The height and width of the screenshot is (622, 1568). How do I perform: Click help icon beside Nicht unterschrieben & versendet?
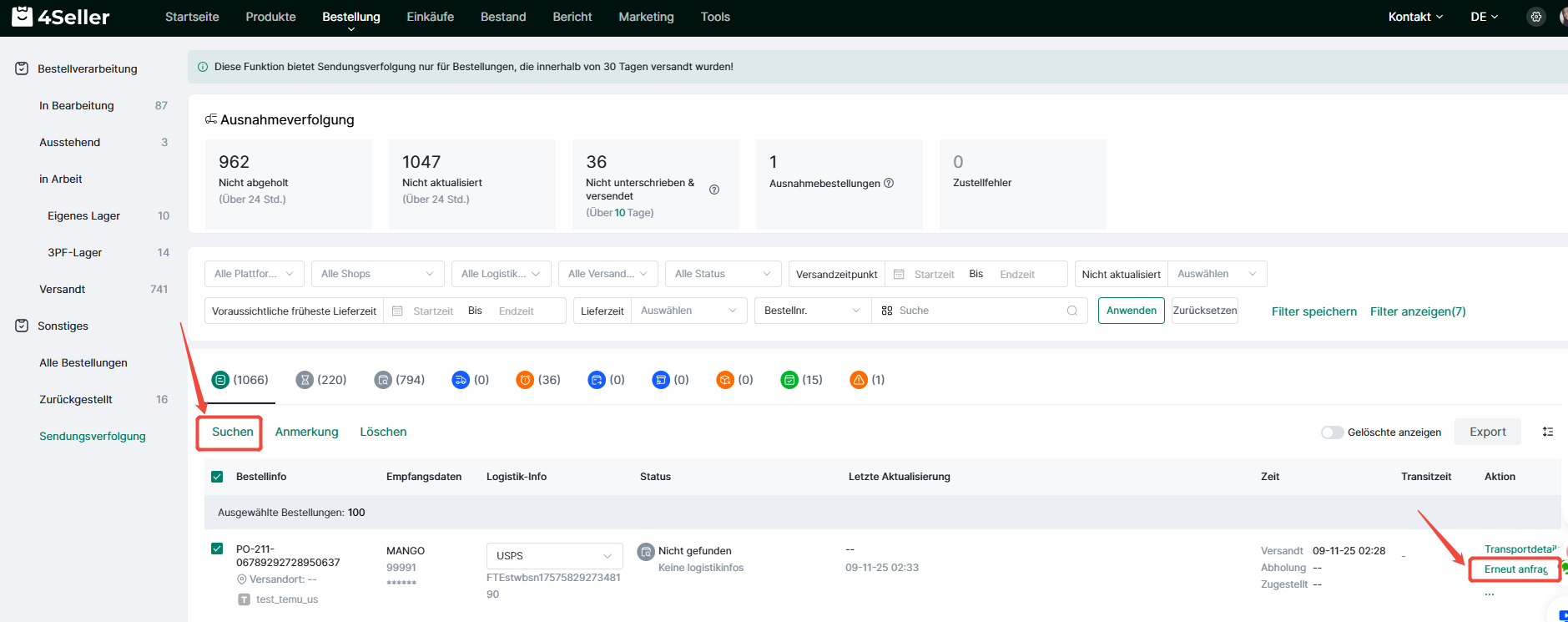click(x=714, y=190)
